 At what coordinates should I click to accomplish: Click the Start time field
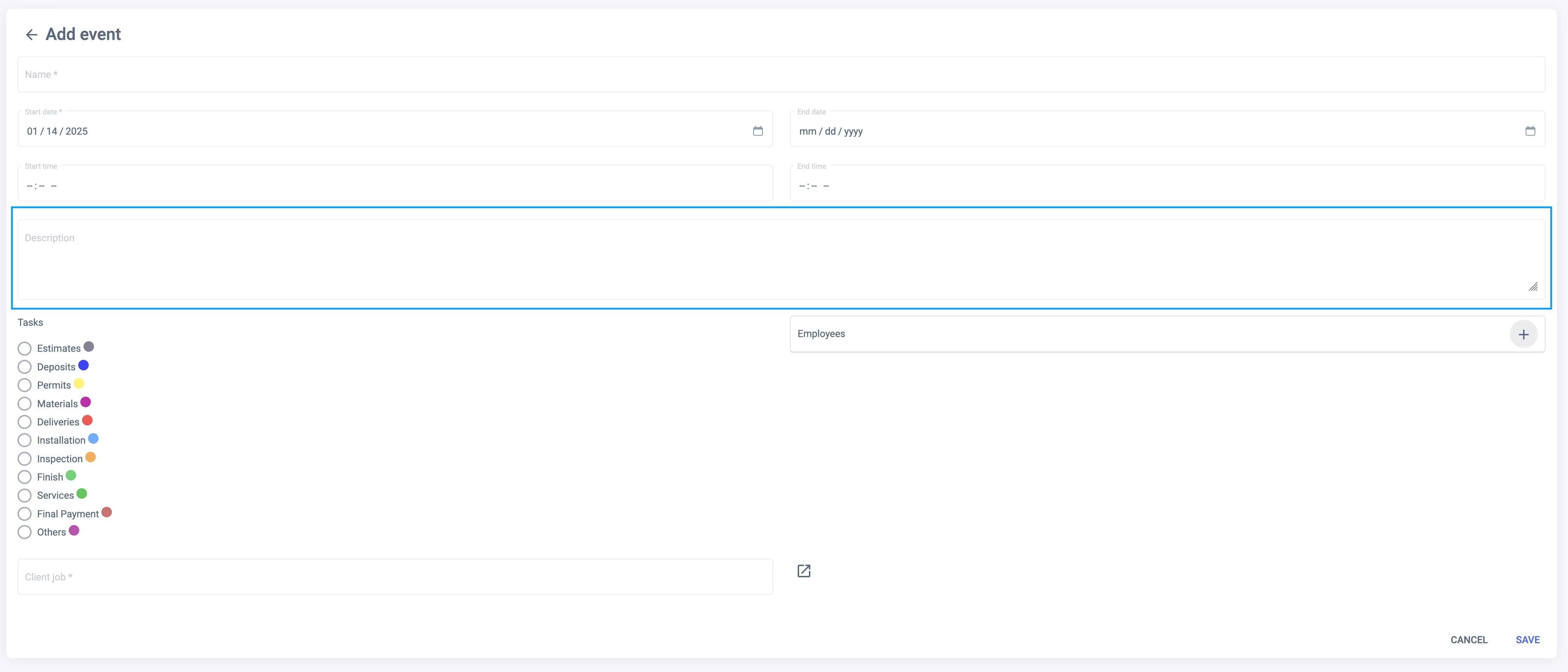(x=394, y=186)
